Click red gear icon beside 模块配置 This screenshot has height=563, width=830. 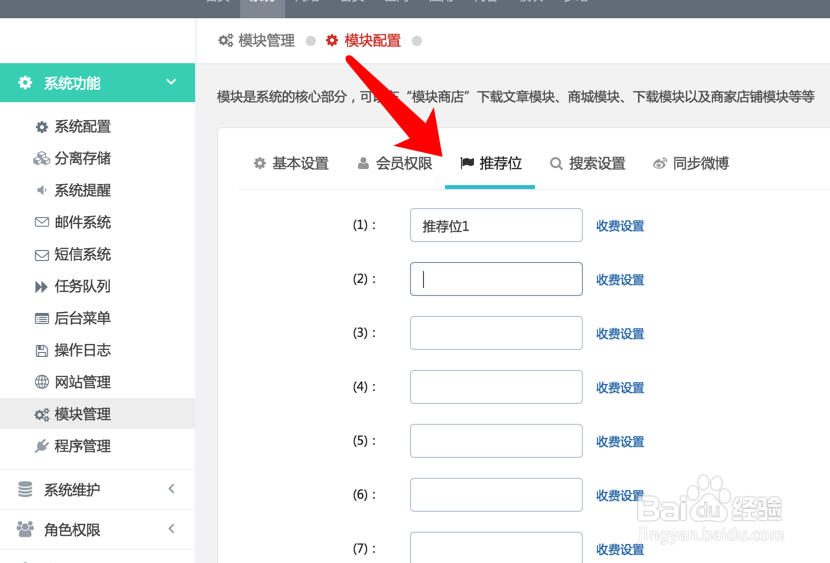332,40
